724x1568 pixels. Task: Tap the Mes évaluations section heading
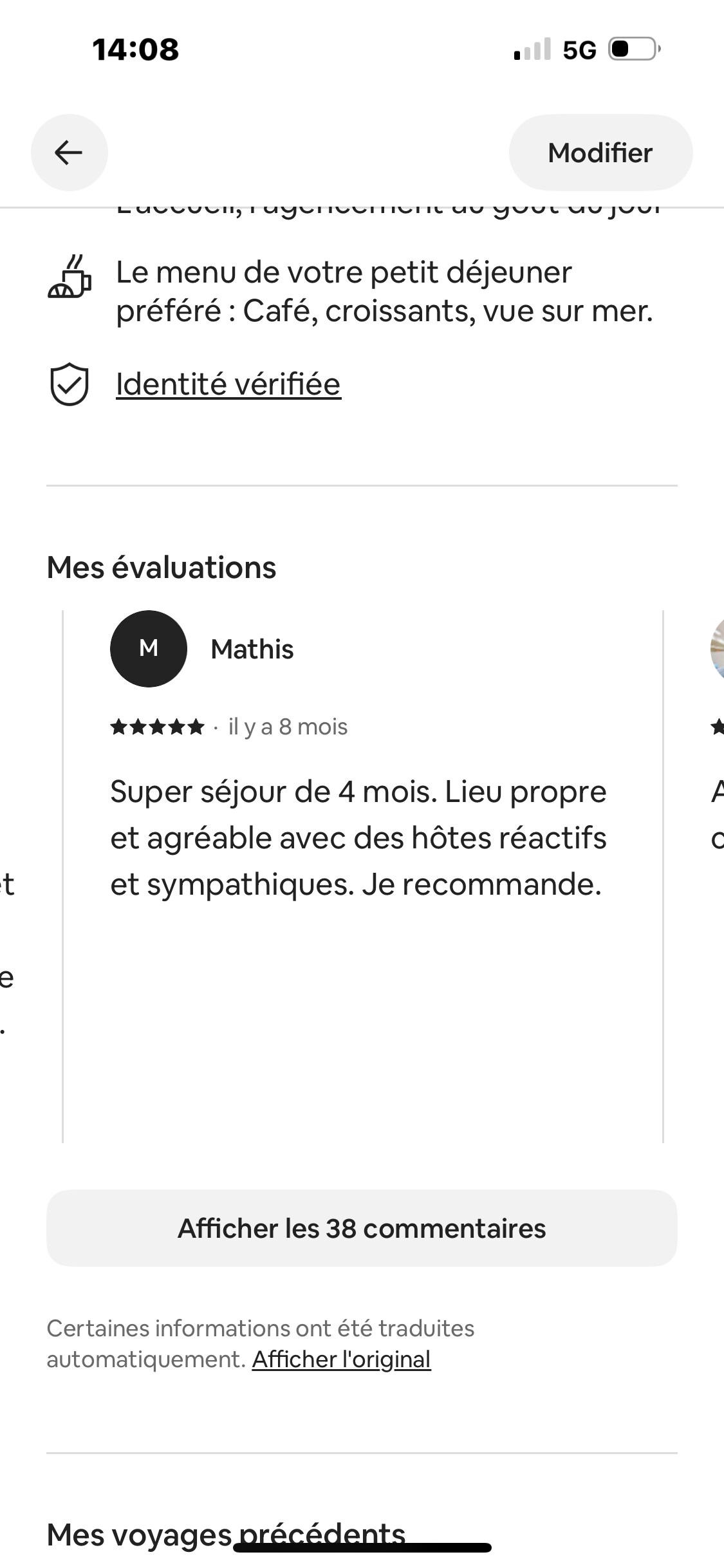point(162,568)
